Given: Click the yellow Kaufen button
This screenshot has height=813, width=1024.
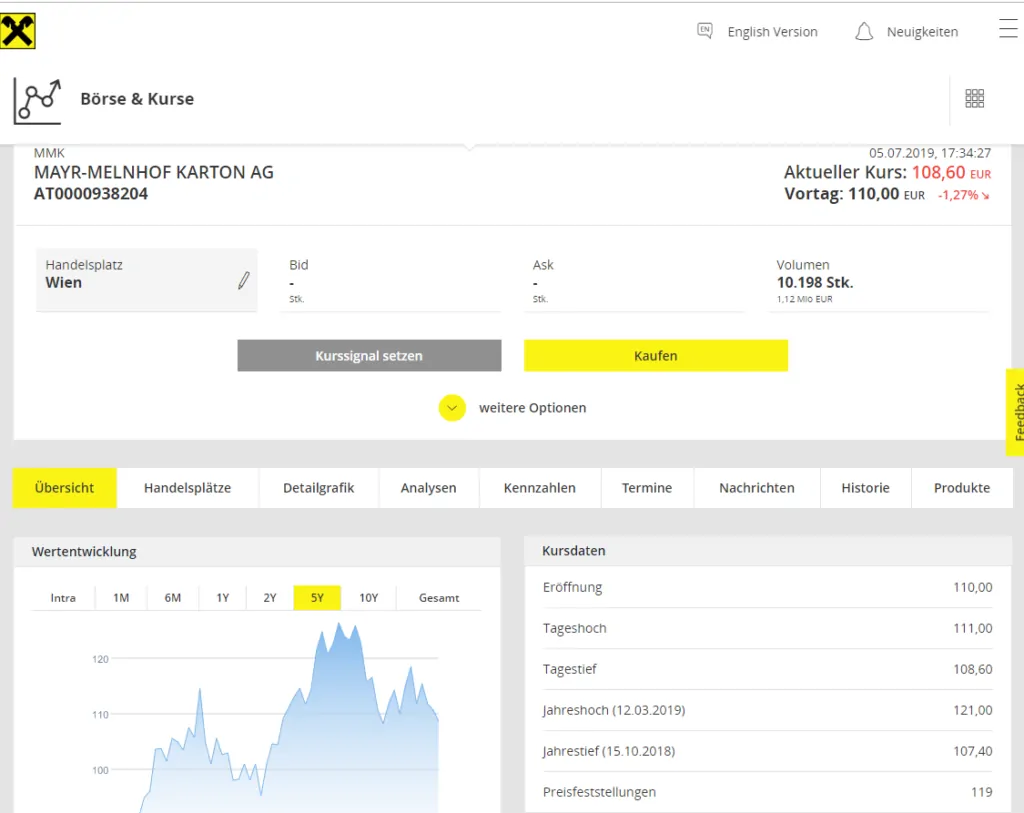Looking at the screenshot, I should [656, 355].
